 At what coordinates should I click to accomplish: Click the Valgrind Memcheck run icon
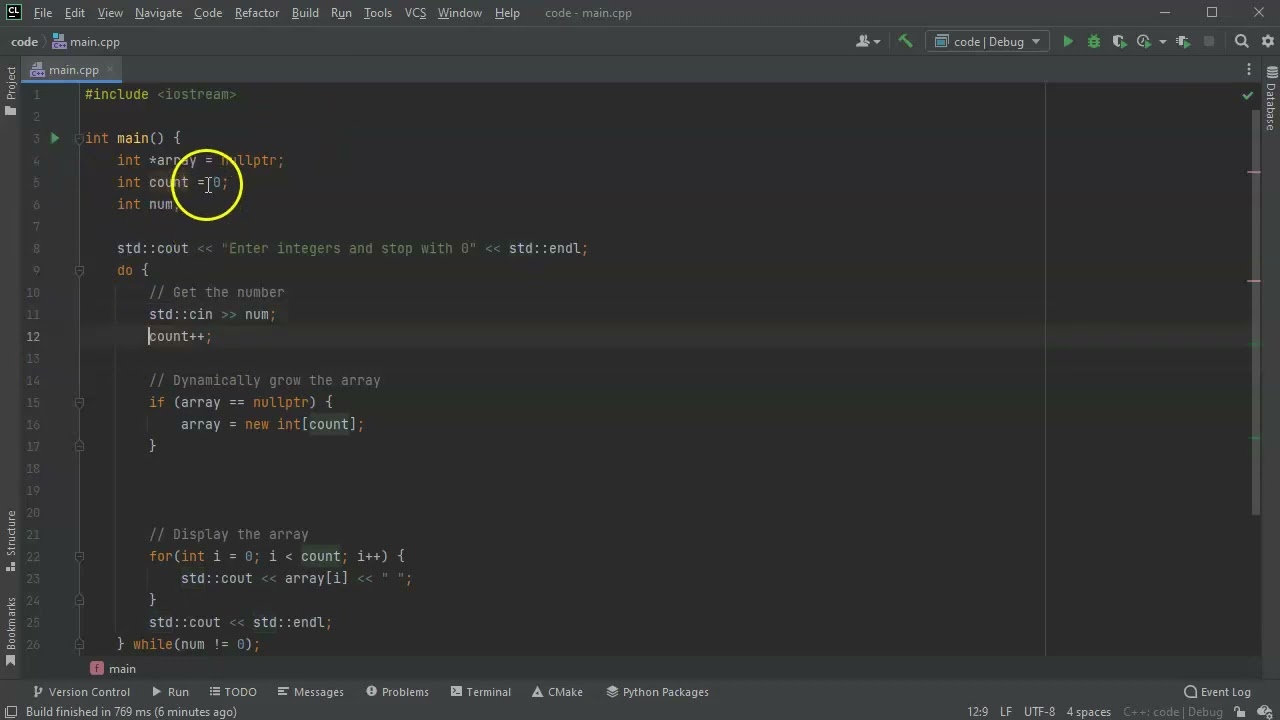tap(1184, 42)
